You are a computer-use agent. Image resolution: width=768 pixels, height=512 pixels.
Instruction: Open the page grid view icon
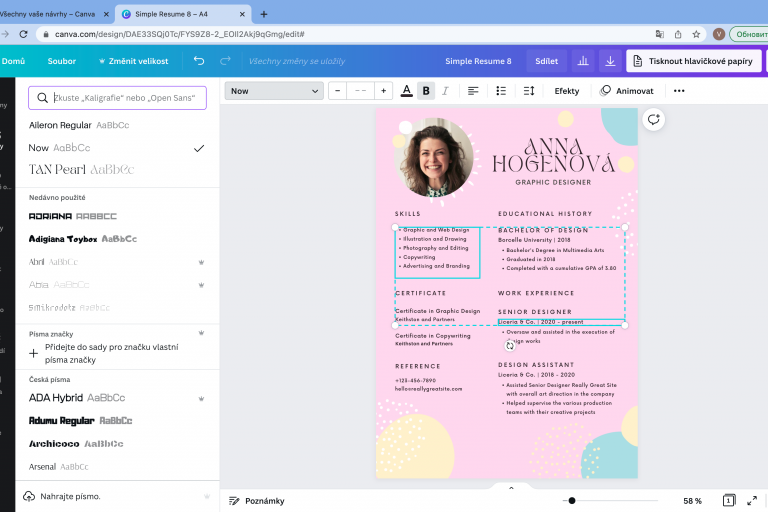tap(729, 500)
